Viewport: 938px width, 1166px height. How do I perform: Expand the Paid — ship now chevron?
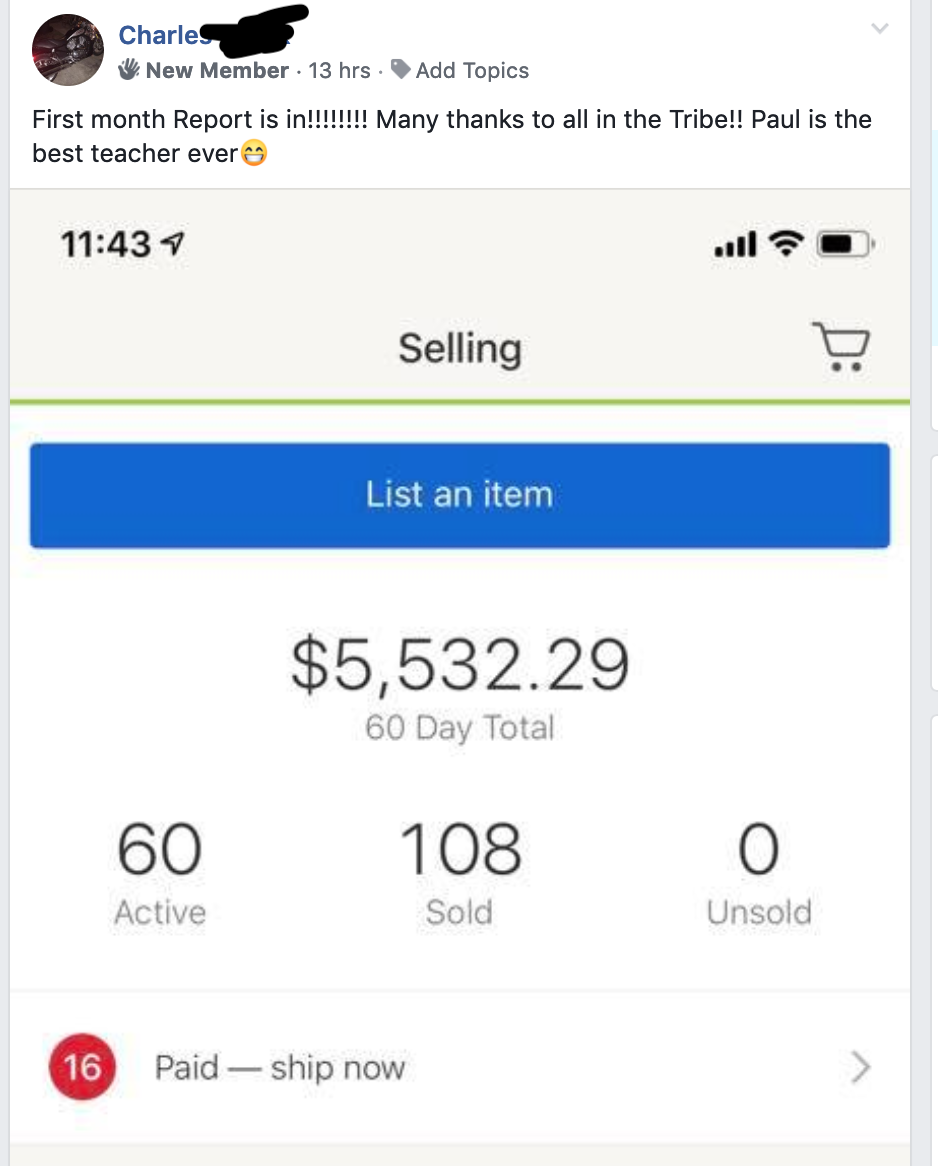click(861, 1067)
